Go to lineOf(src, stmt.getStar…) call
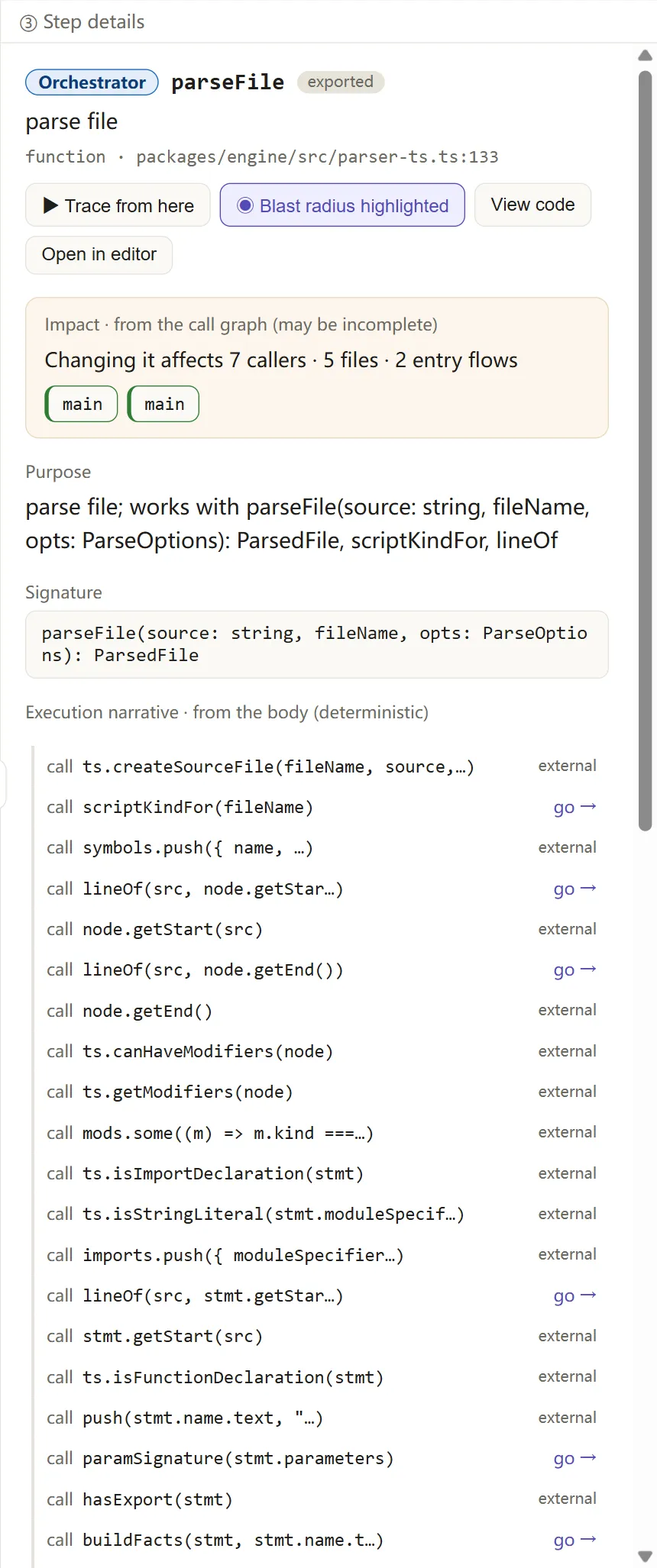657x1568 pixels. click(574, 1295)
